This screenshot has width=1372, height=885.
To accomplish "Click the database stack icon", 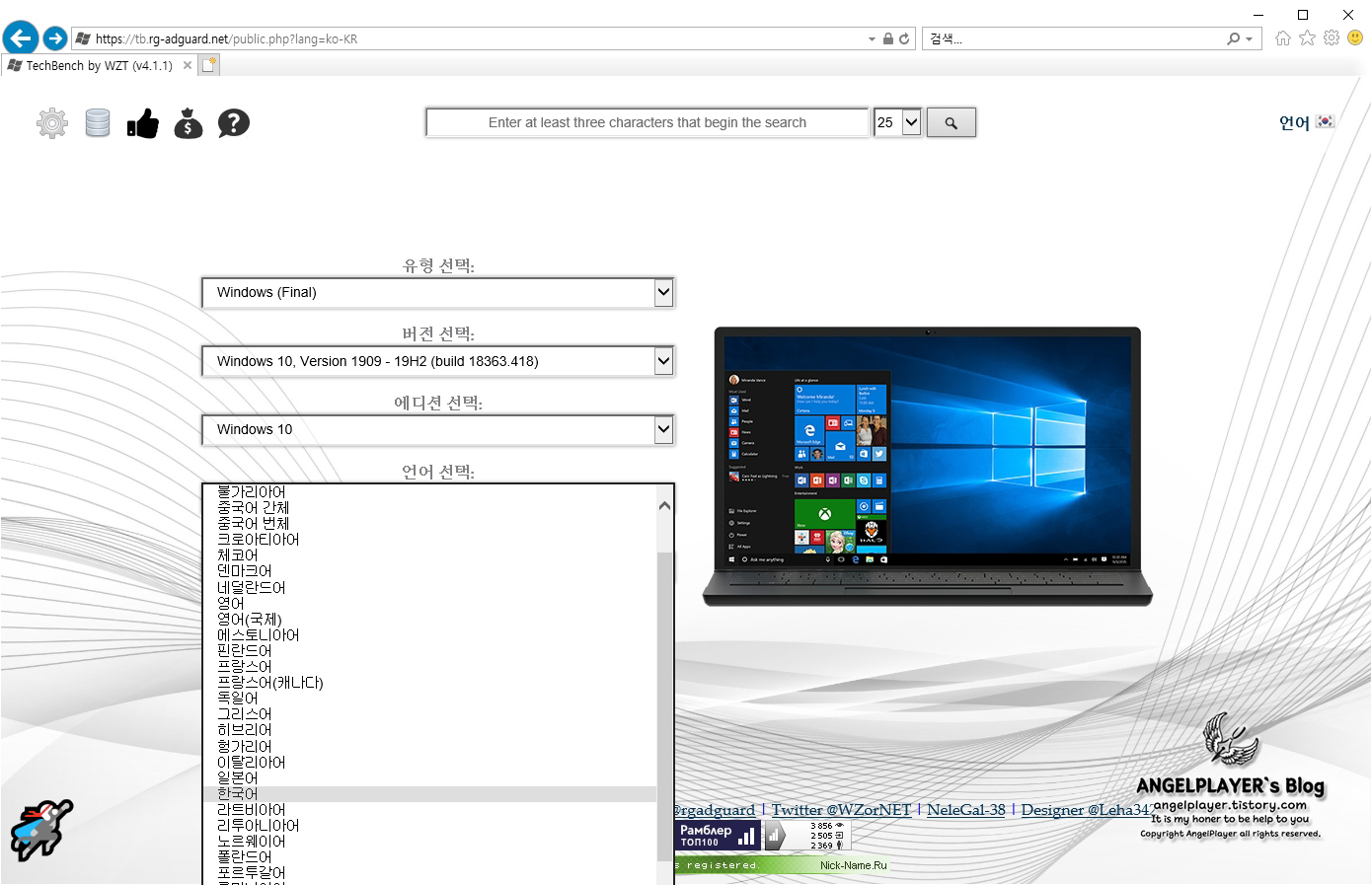I will pyautogui.click(x=98, y=123).
